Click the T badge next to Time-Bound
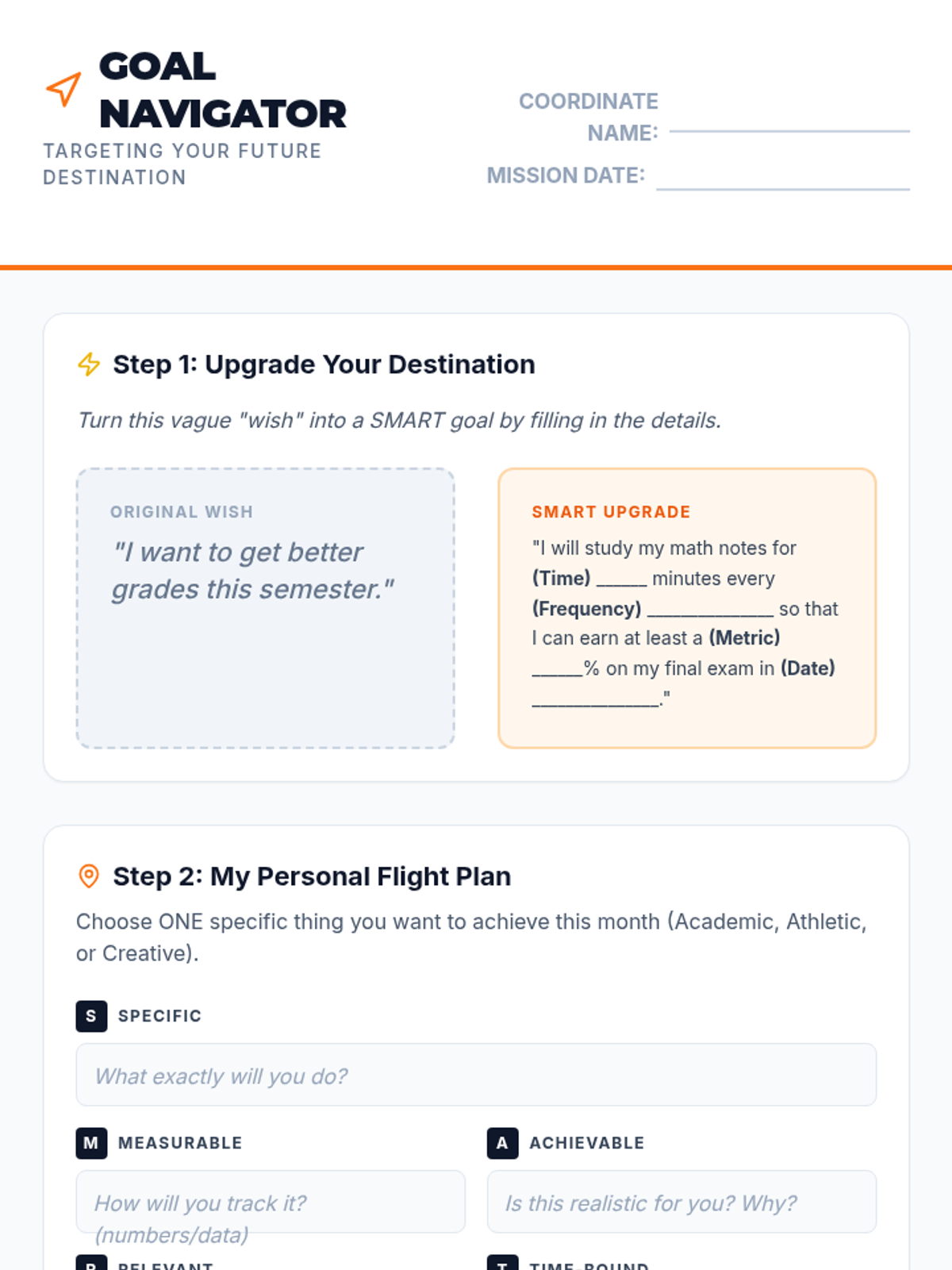This screenshot has height=1270, width=952. click(x=502, y=1263)
